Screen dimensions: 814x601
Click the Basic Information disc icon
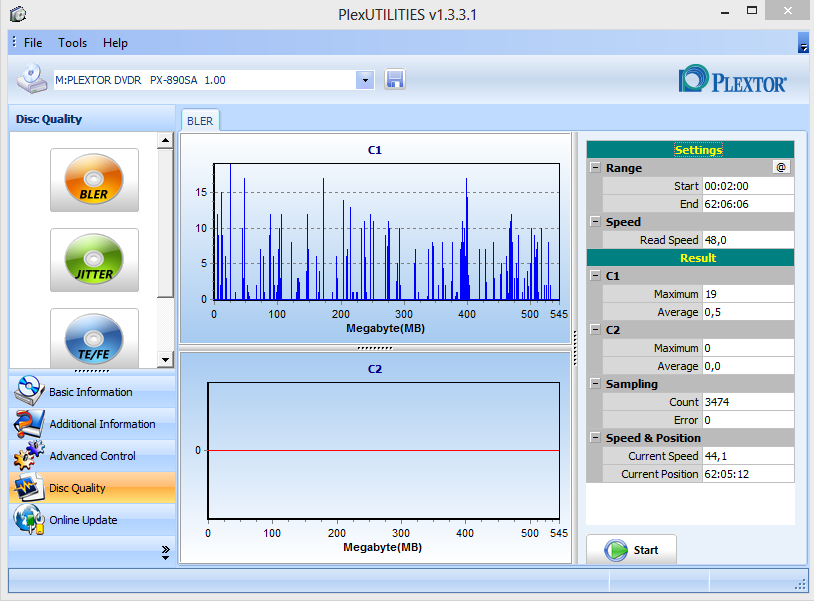[29, 391]
